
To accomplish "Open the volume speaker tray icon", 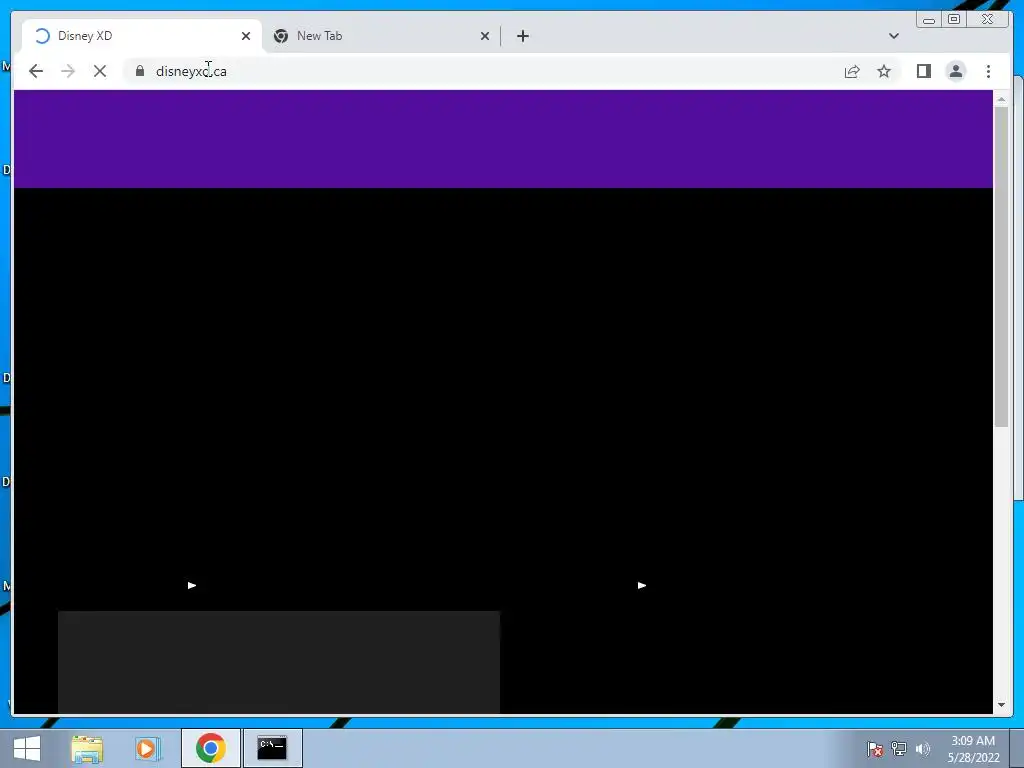I will (x=923, y=748).
